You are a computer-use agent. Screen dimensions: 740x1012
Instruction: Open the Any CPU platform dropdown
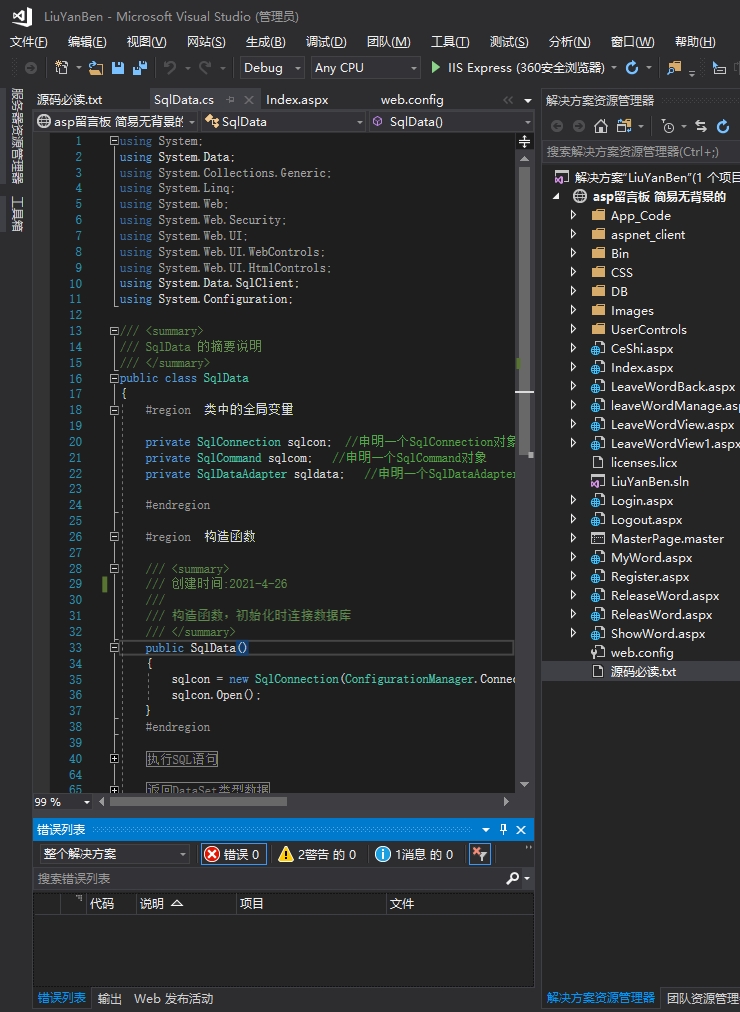point(365,68)
